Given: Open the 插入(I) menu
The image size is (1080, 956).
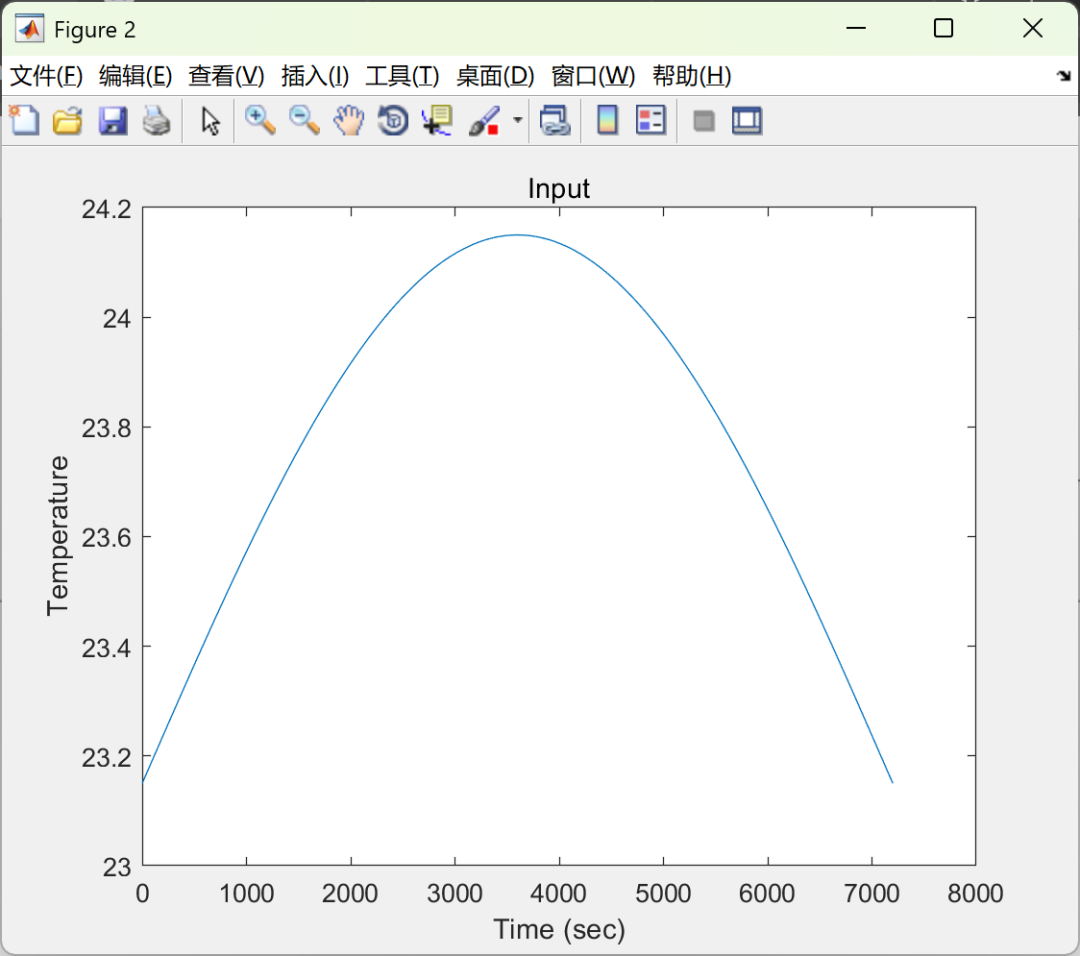Looking at the screenshot, I should click(314, 76).
